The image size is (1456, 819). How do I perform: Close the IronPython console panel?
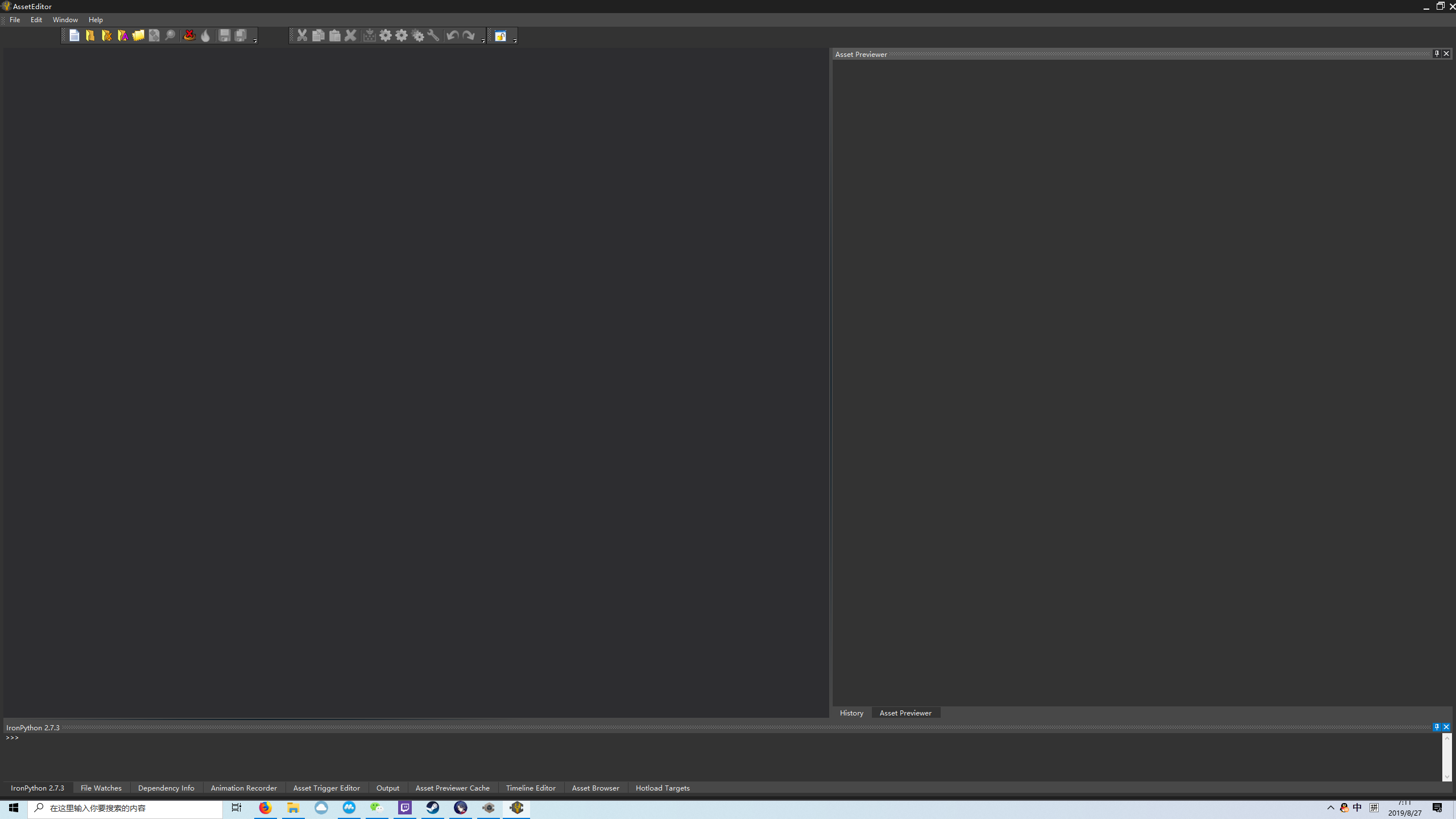(x=1446, y=727)
